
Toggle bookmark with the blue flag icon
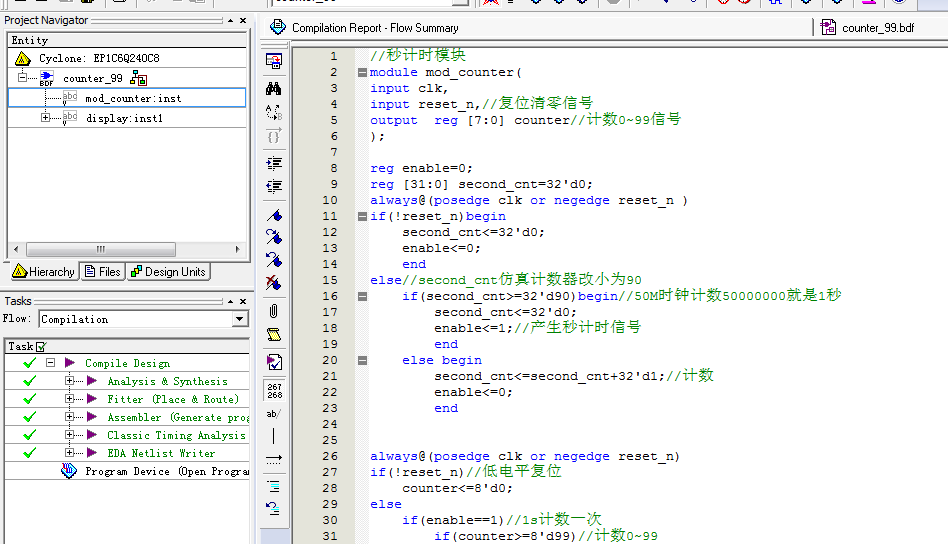(273, 215)
